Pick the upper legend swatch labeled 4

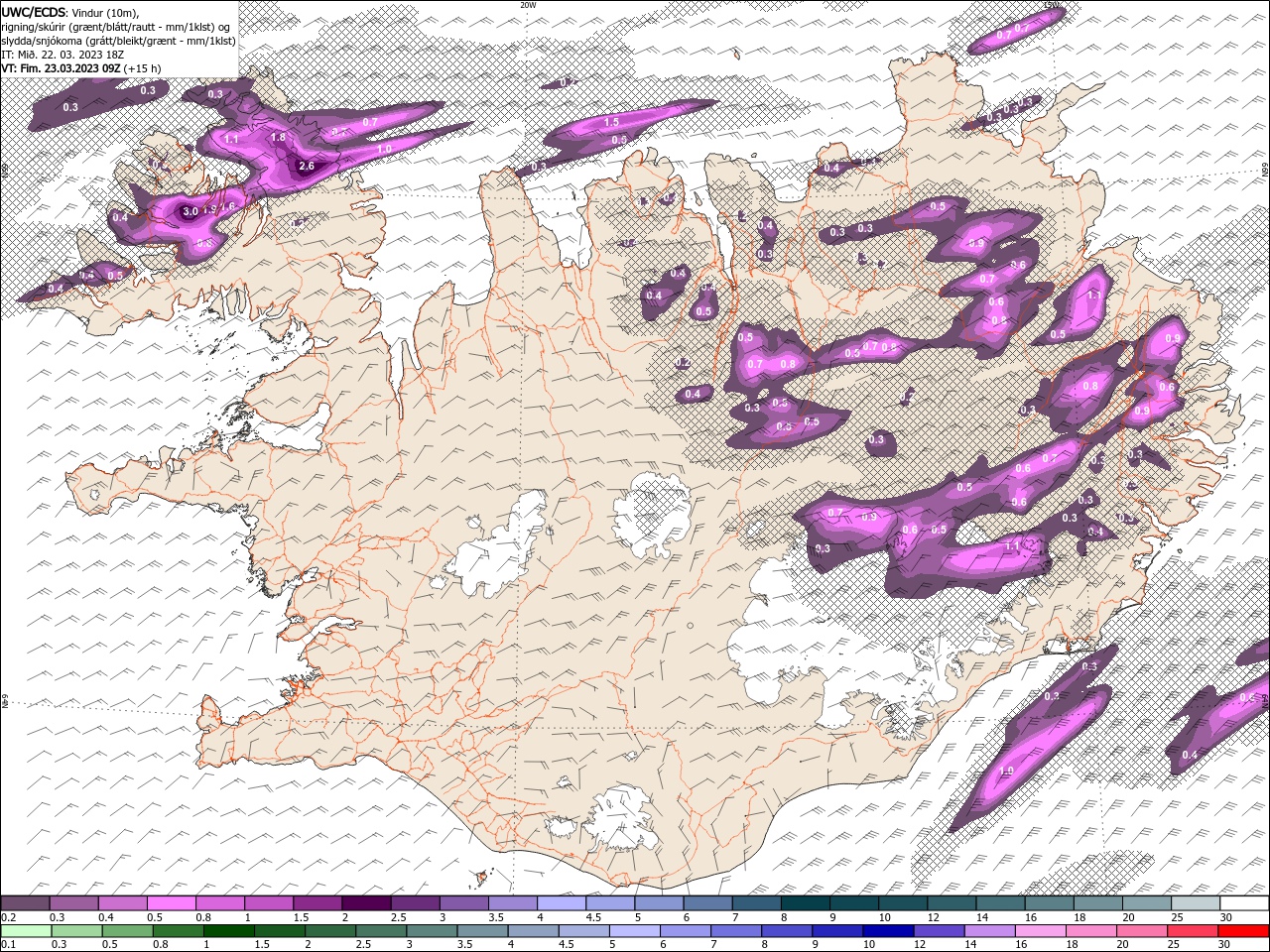pos(561,903)
